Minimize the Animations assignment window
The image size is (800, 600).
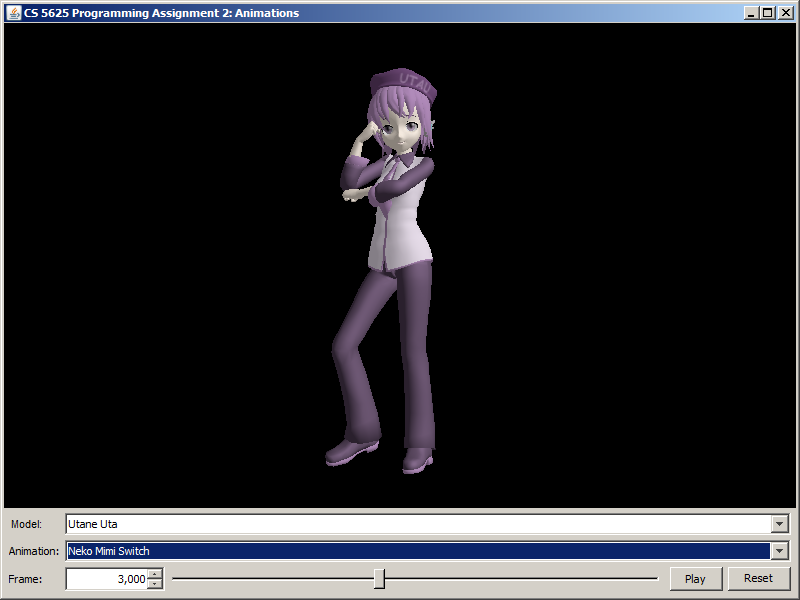(751, 13)
